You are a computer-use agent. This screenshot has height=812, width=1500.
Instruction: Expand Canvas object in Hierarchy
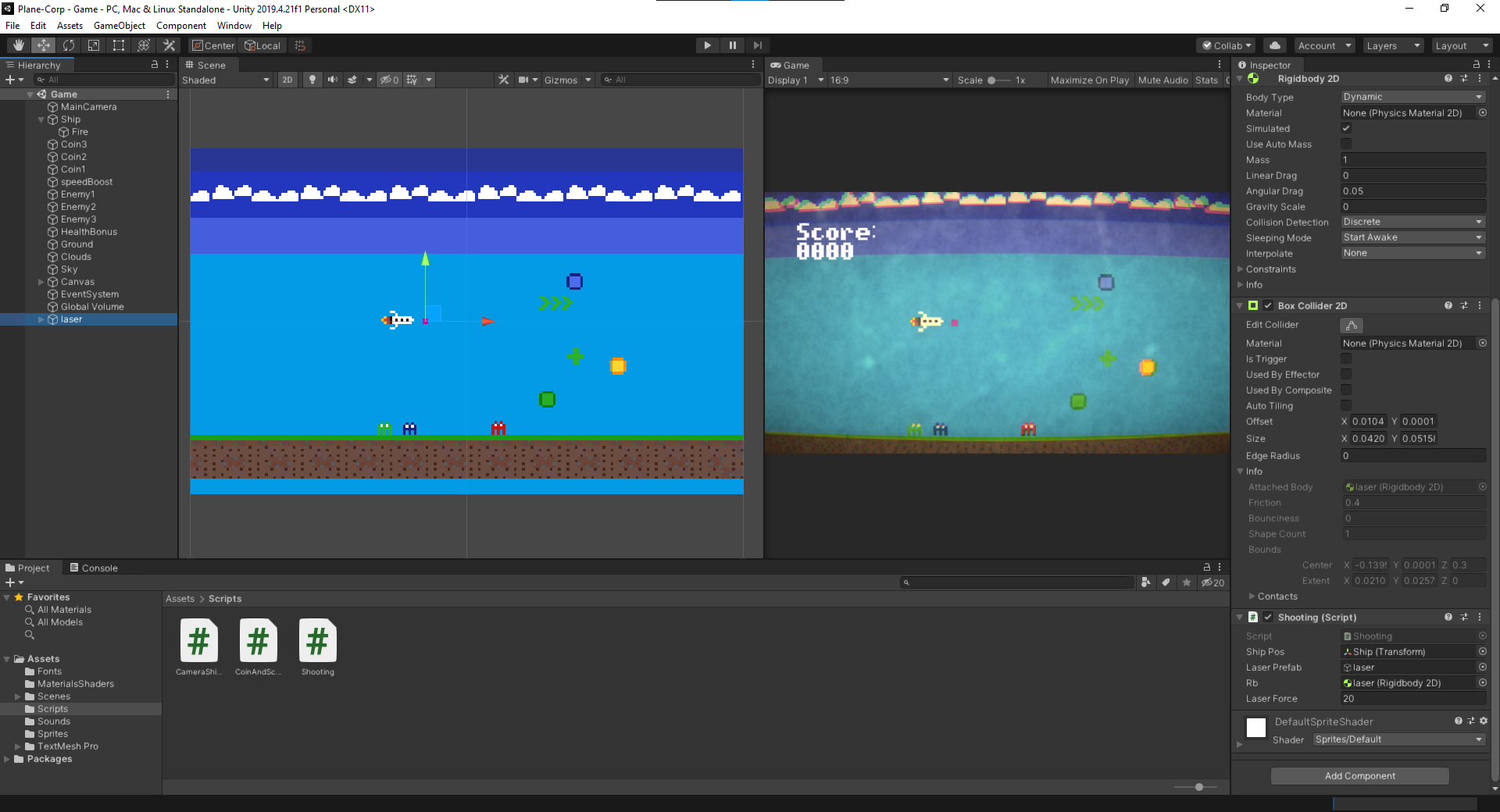[x=41, y=282]
